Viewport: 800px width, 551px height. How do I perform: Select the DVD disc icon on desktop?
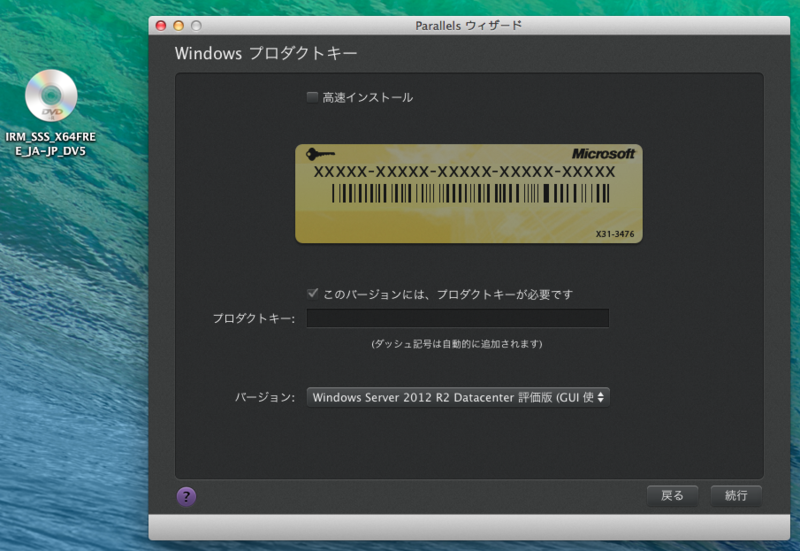click(x=51, y=95)
